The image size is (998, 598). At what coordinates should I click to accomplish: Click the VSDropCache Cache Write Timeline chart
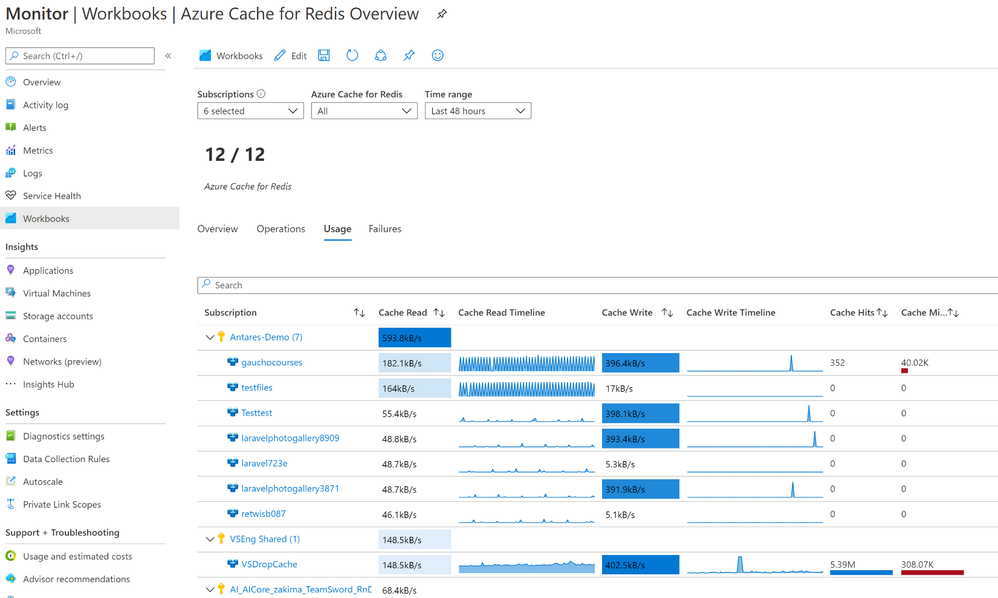tap(754, 565)
